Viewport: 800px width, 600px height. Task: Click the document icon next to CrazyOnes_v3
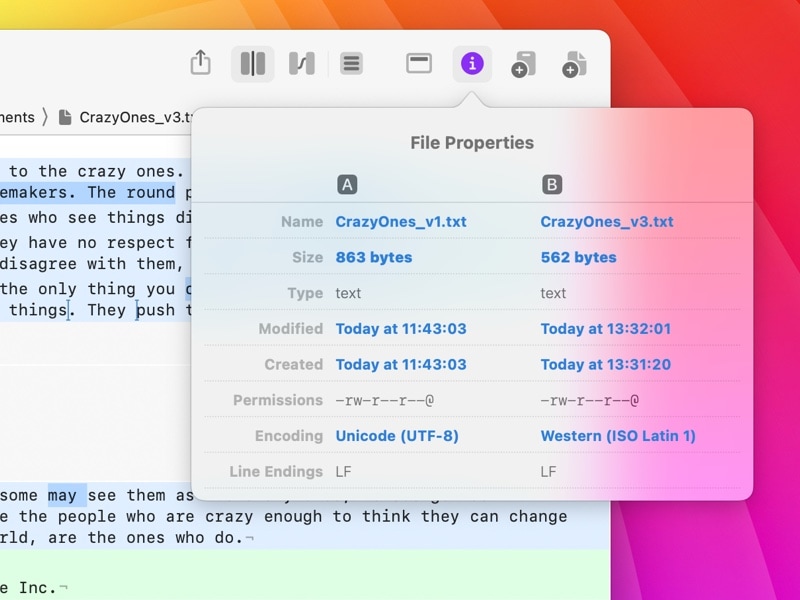click(x=65, y=117)
